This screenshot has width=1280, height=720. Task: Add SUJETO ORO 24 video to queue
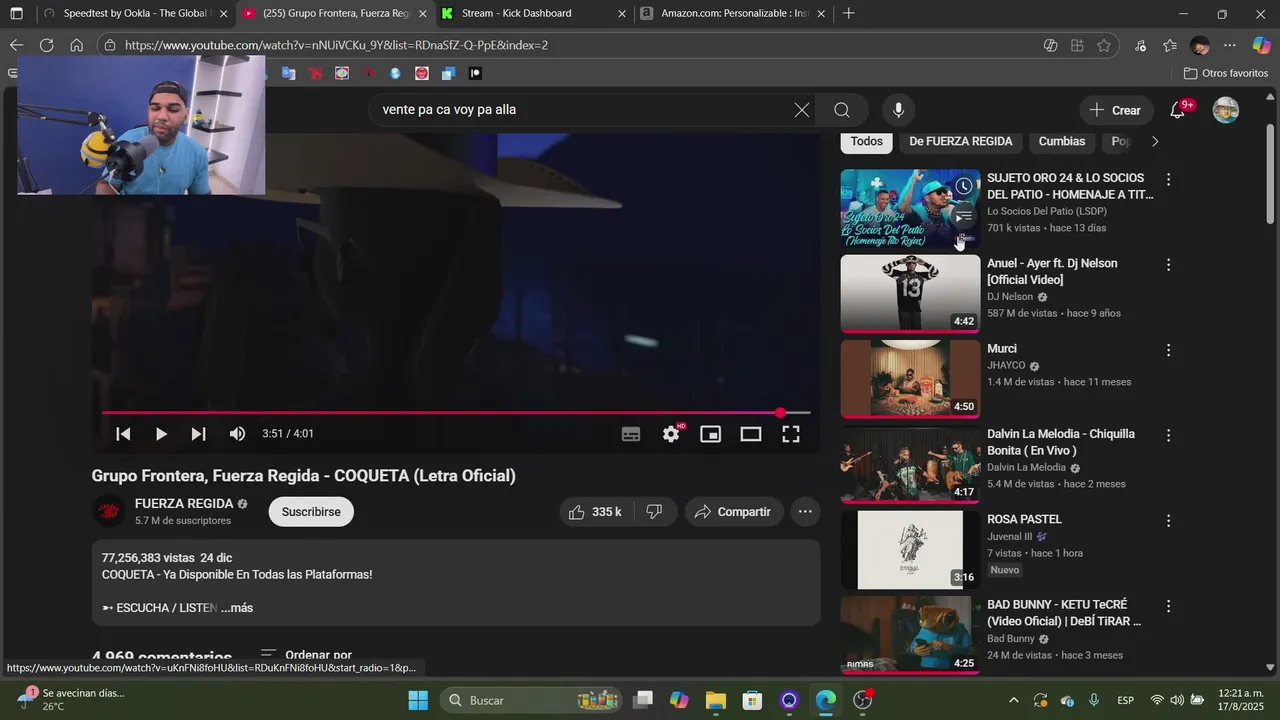tap(963, 216)
